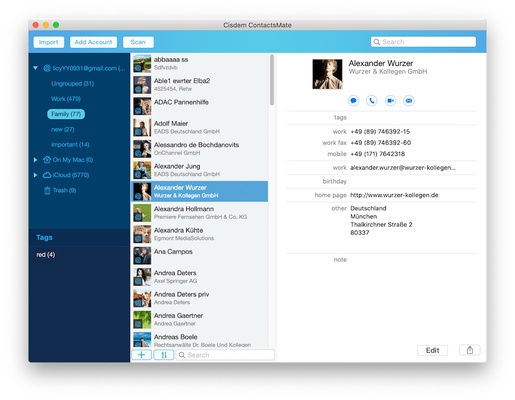Click the share icon next to Edit

[x=470, y=350]
